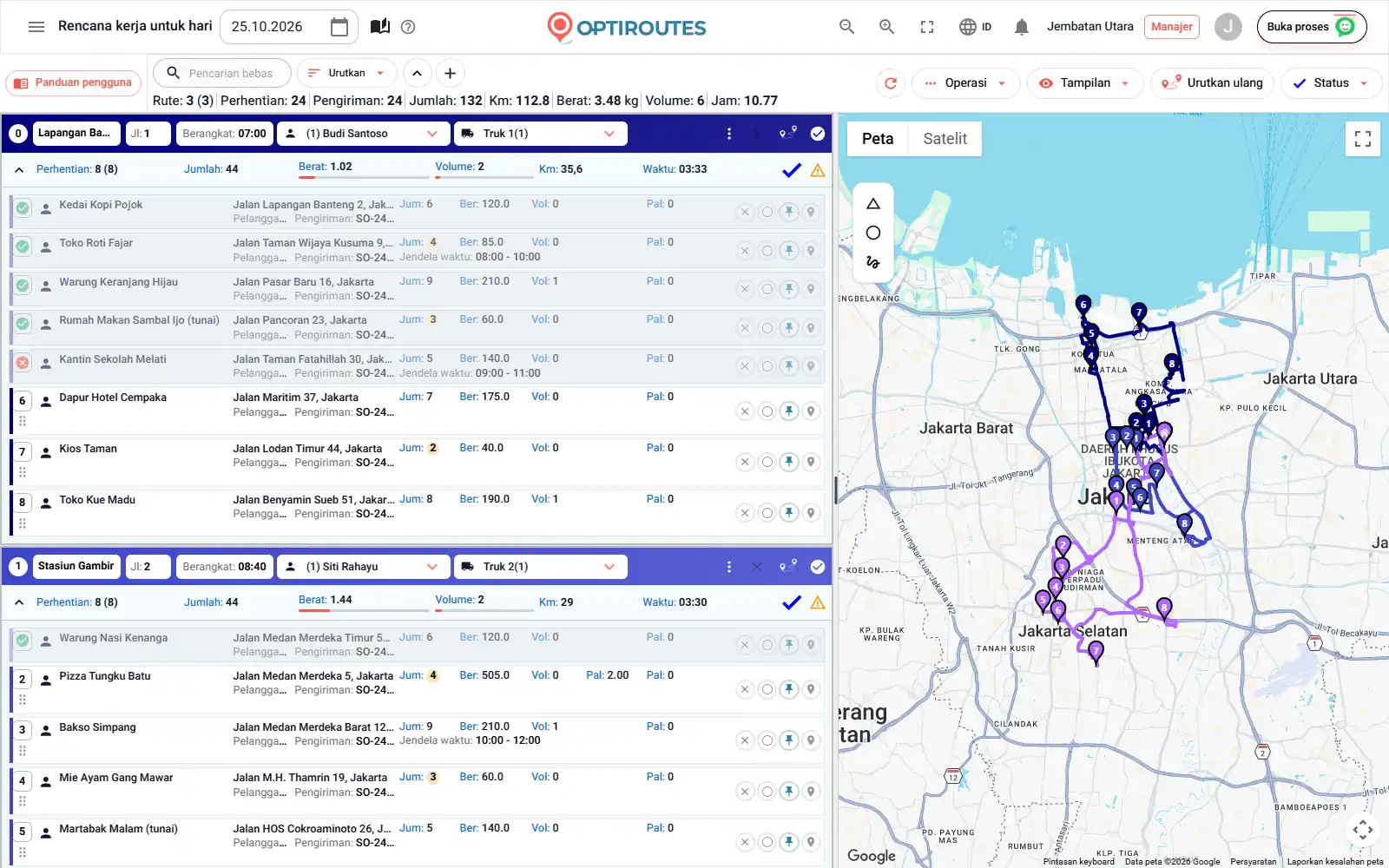This screenshot has width=1389, height=868.
Task: Open the Operasi dropdown menu
Action: [x=965, y=83]
